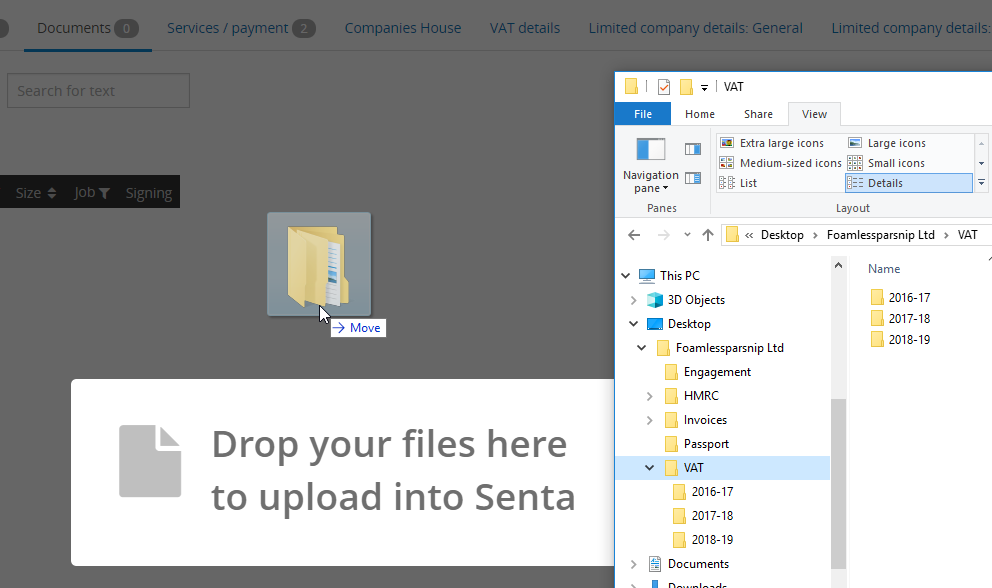Expand the Documents tree node

[633, 564]
